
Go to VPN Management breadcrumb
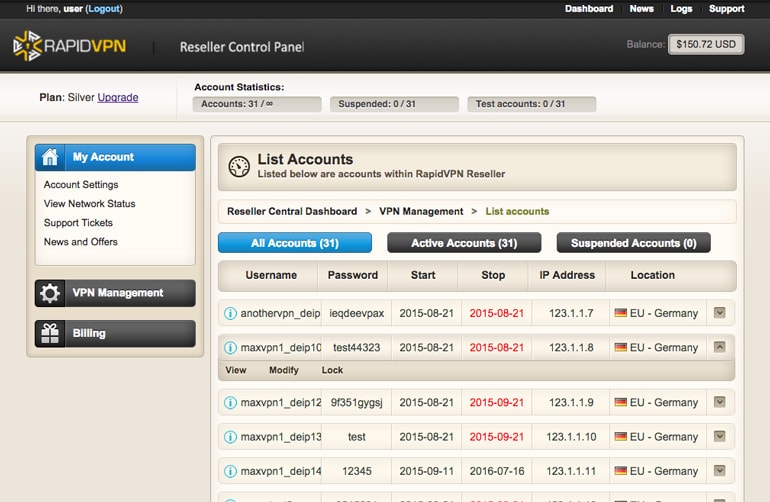(421, 212)
